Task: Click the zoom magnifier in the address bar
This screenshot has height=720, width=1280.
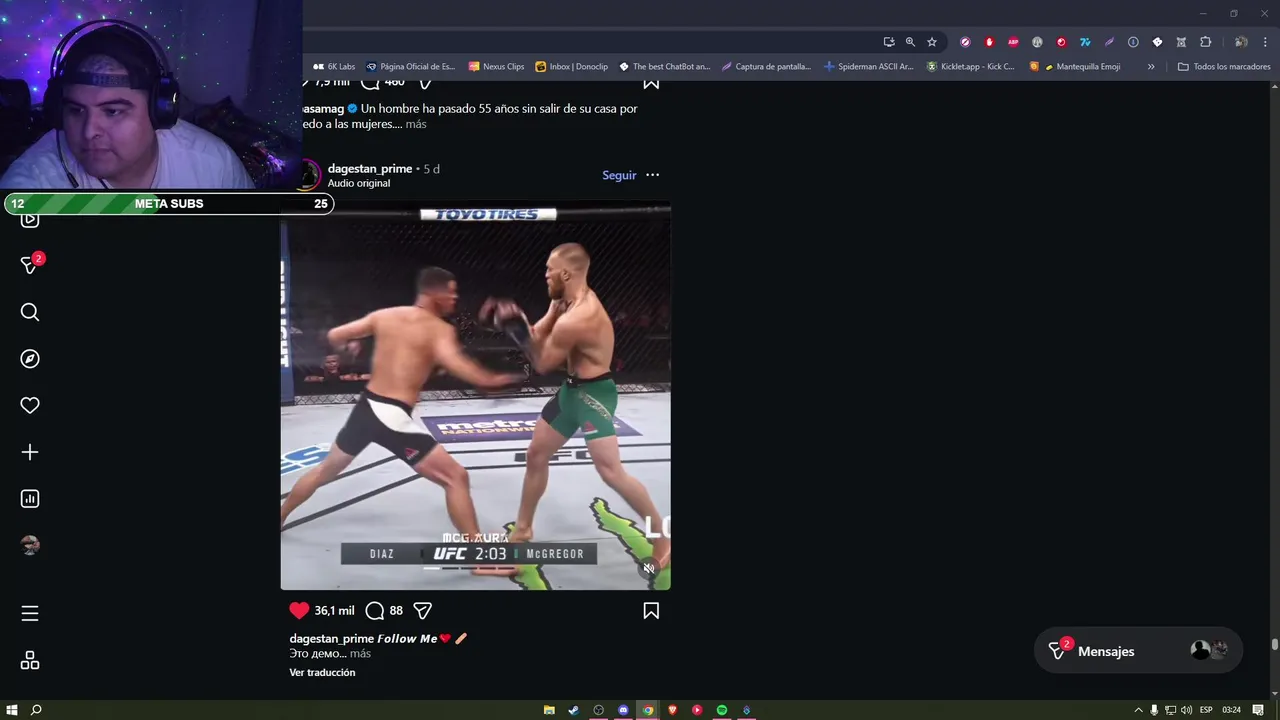Action: [x=910, y=42]
